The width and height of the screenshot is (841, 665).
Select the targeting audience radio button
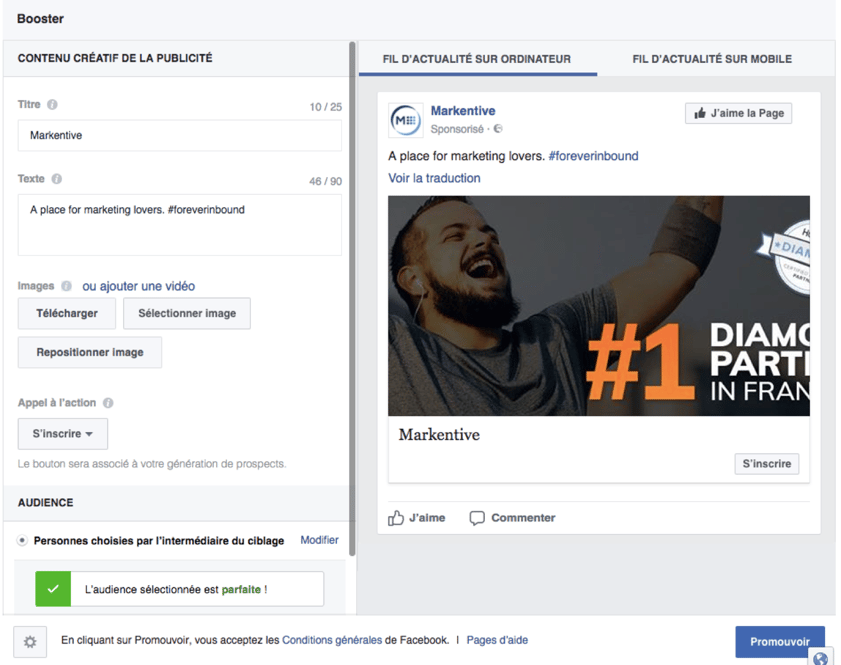22,541
